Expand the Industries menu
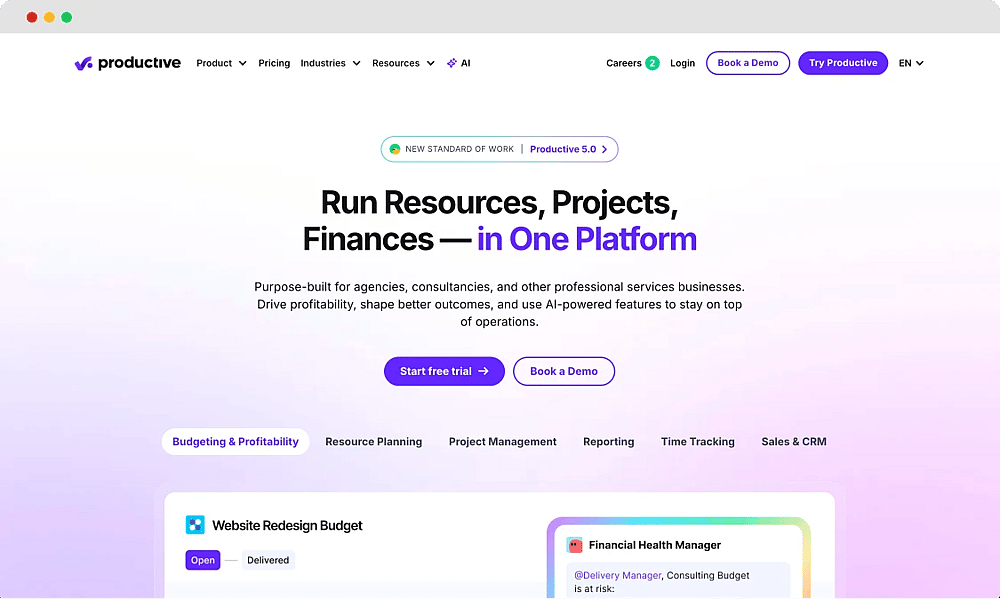The height and width of the screenshot is (599, 1000). pos(330,63)
